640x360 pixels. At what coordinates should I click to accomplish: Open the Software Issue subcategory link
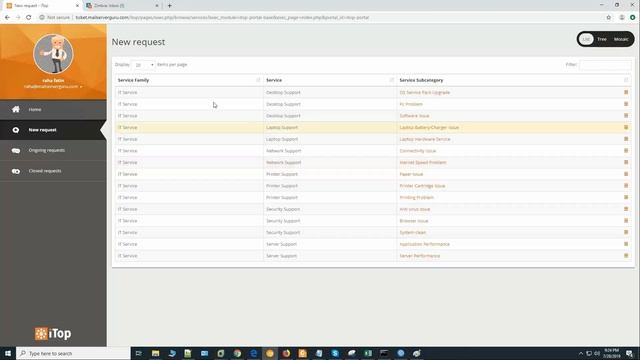tap(414, 116)
